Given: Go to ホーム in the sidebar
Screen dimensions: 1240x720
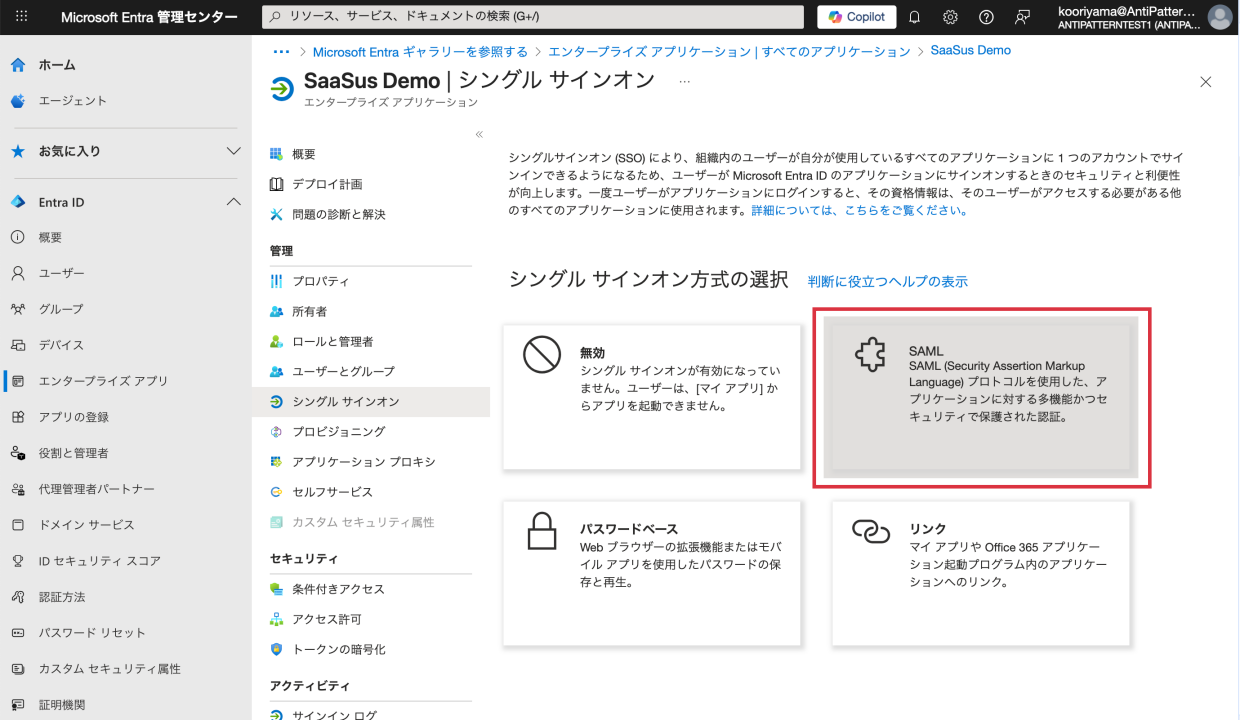Looking at the screenshot, I should click(x=57, y=65).
